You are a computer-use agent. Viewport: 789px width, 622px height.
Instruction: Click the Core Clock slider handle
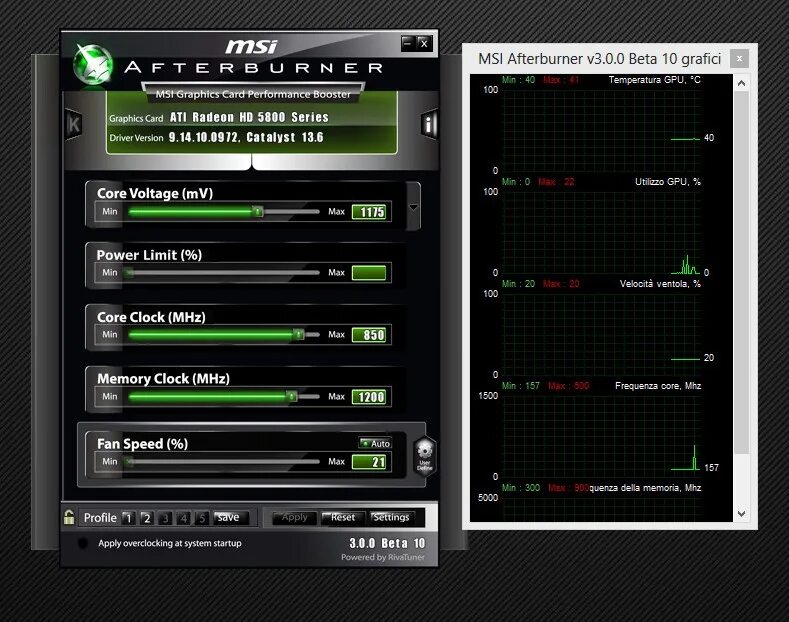pyautogui.click(x=299, y=334)
